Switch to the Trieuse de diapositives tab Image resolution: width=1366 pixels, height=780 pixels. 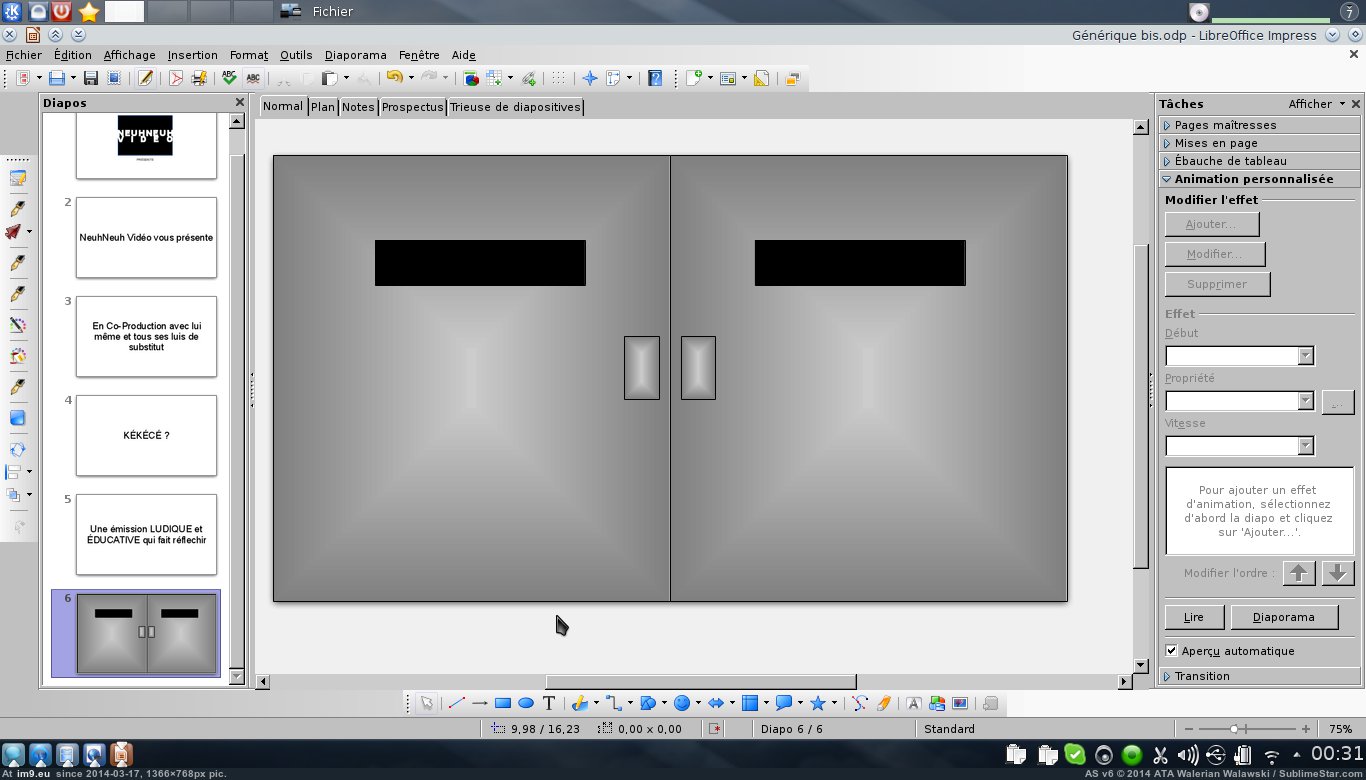pos(515,107)
